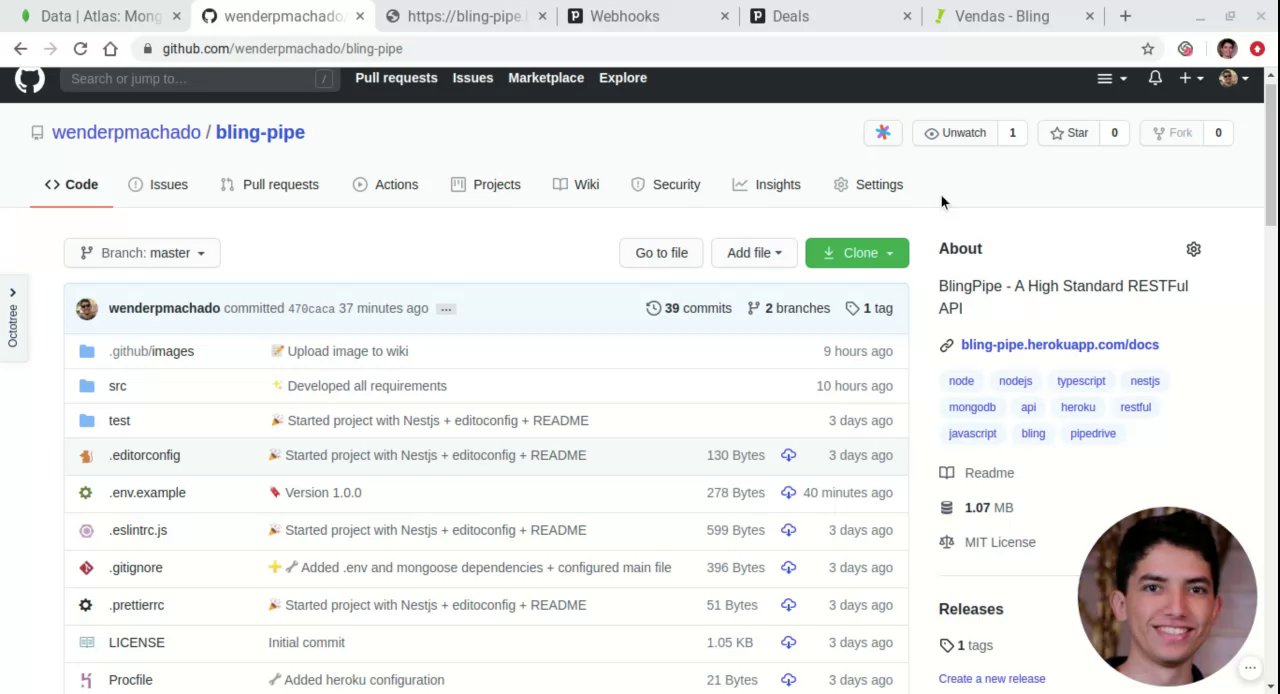This screenshot has height=694, width=1280.
Task: Switch to the Security tab
Action: click(x=666, y=185)
